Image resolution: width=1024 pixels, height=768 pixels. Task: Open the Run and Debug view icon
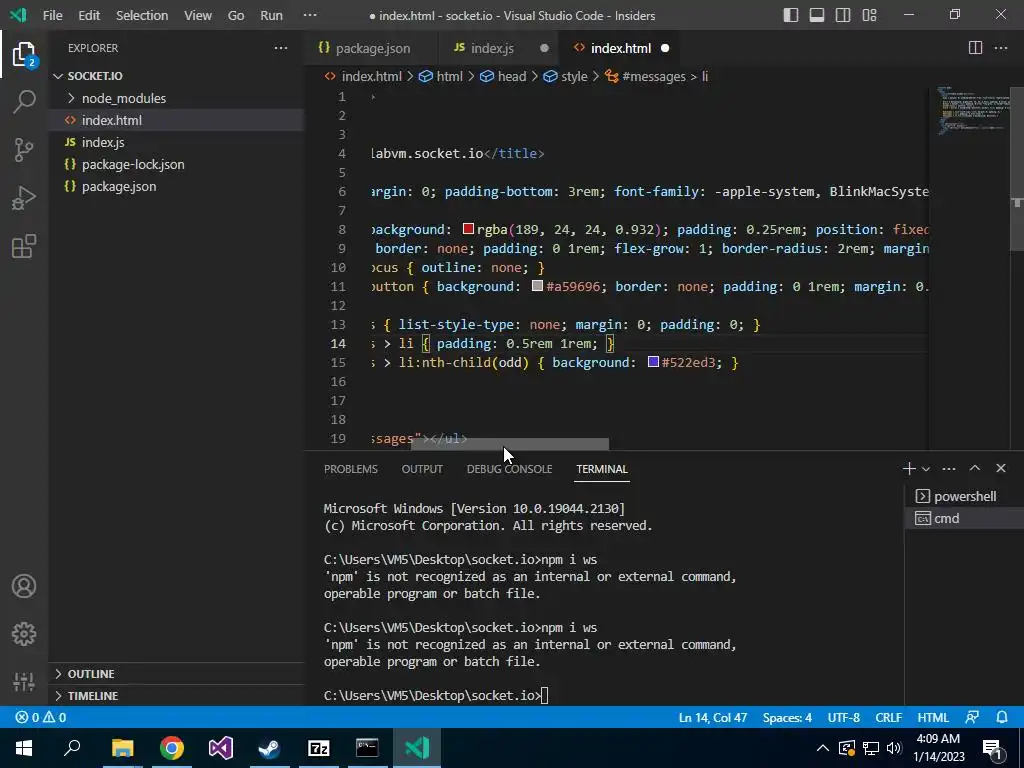click(24, 198)
